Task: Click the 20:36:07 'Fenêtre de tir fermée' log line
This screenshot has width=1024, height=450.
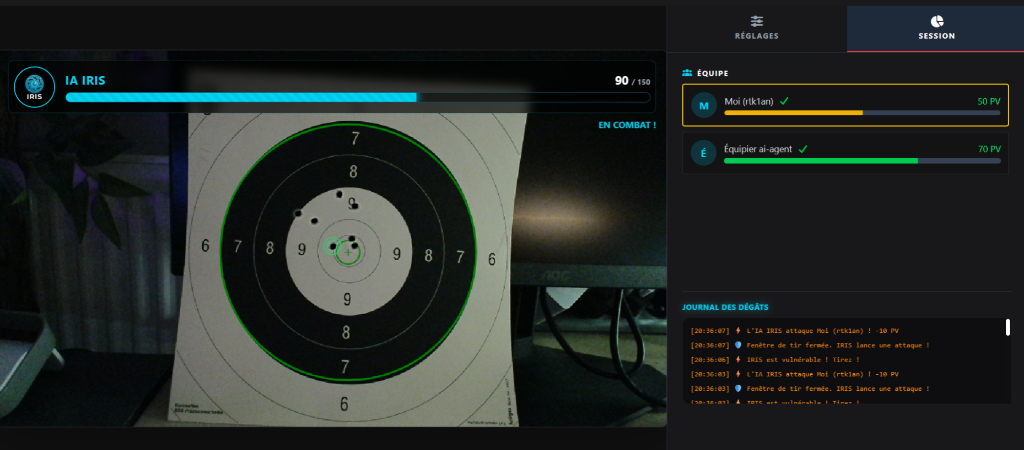Action: [810, 345]
